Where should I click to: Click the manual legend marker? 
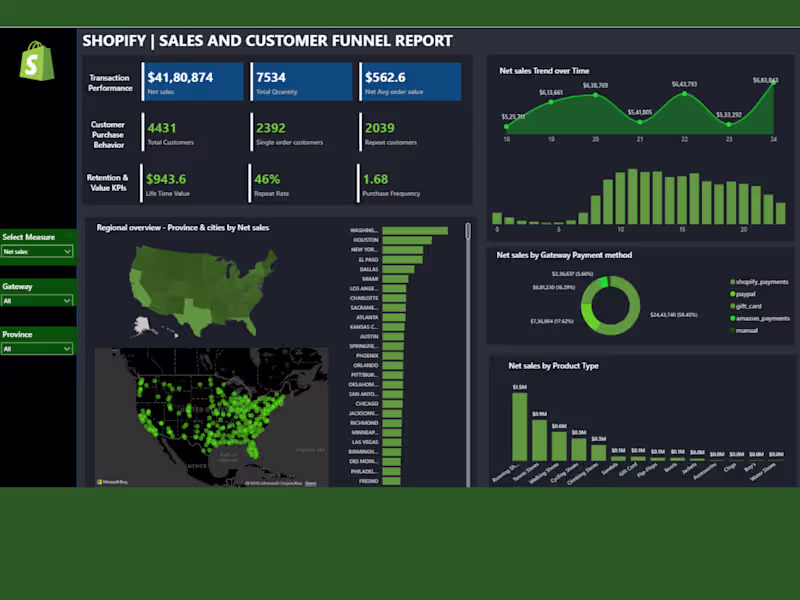(731, 328)
